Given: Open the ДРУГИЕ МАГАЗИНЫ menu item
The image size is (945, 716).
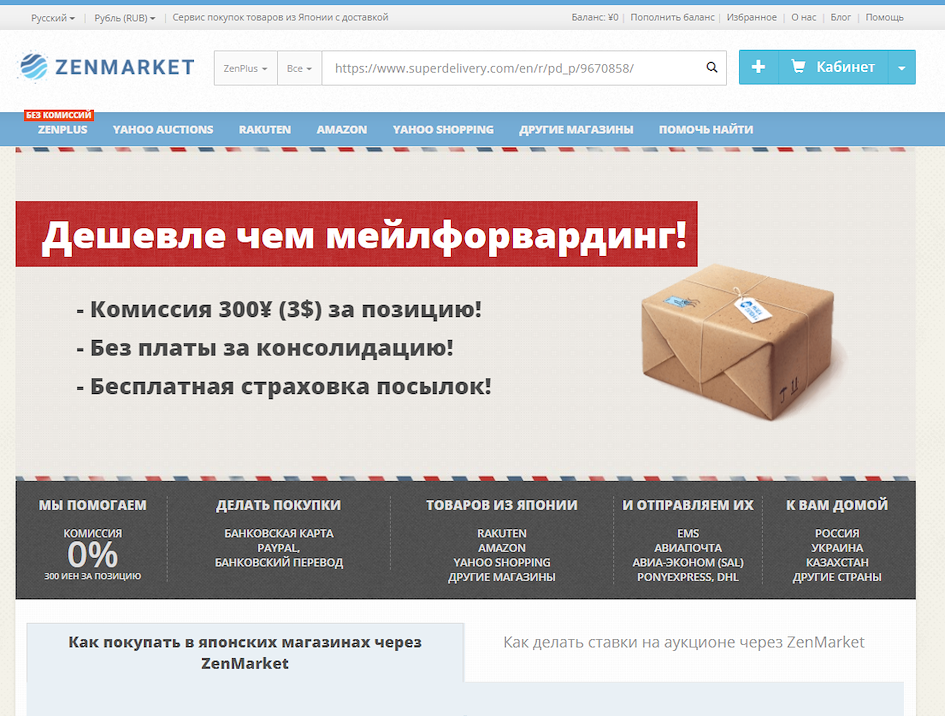Looking at the screenshot, I should [x=576, y=130].
